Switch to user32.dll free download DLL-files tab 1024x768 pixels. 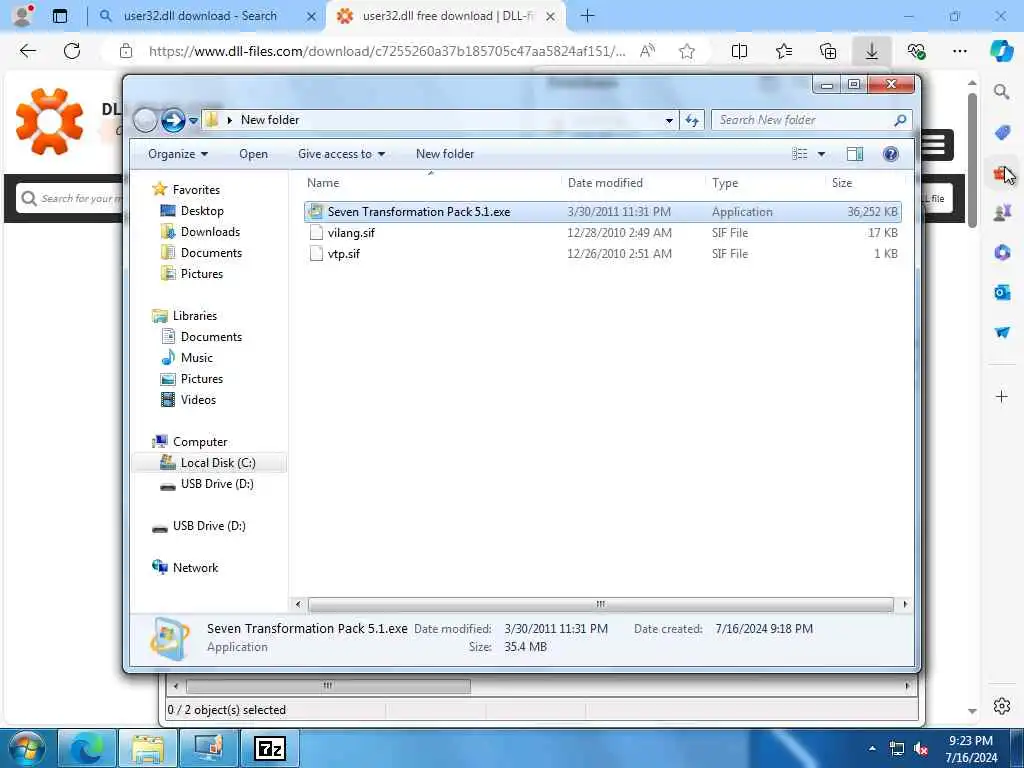point(447,16)
